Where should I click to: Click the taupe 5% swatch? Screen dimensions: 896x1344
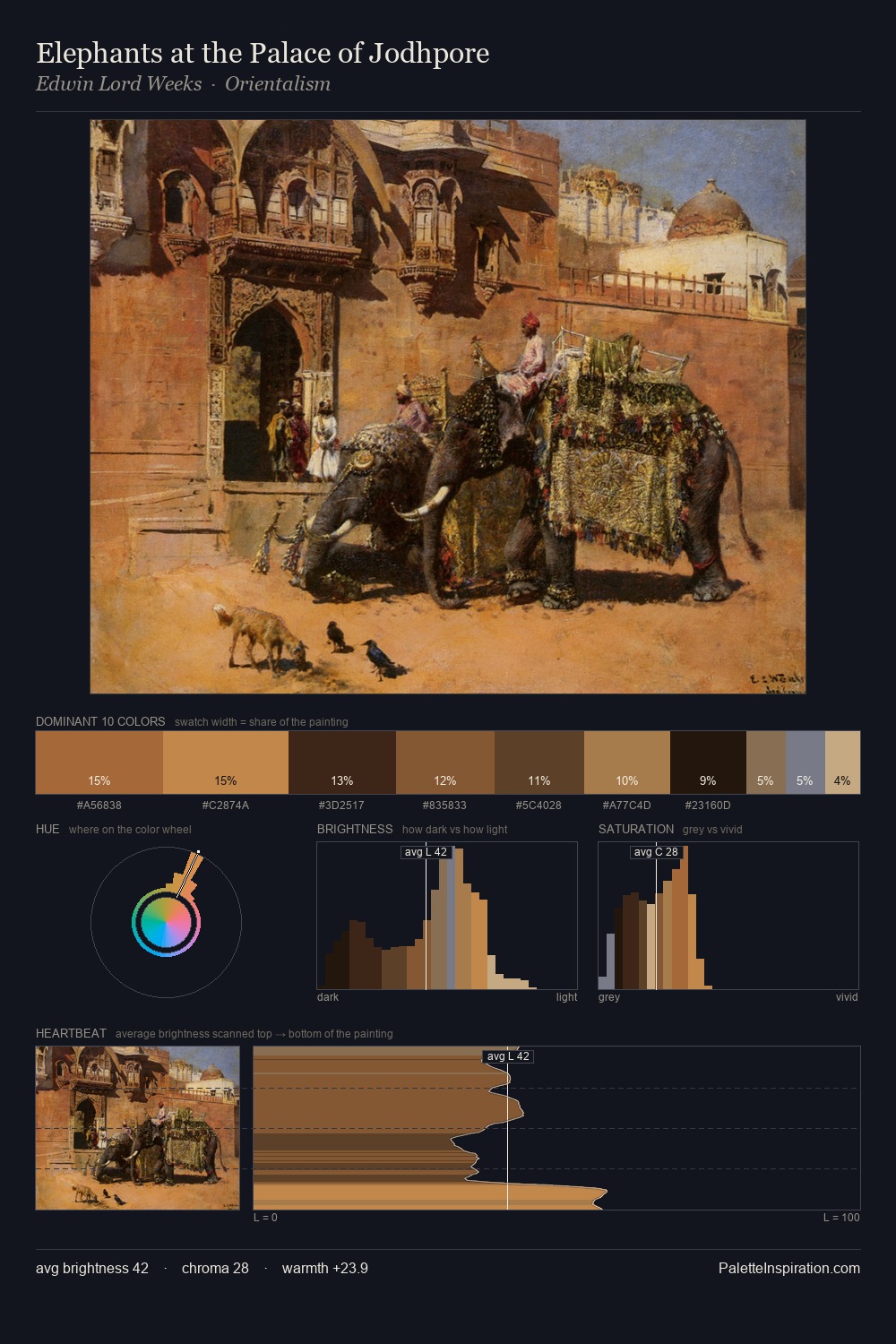point(766,762)
